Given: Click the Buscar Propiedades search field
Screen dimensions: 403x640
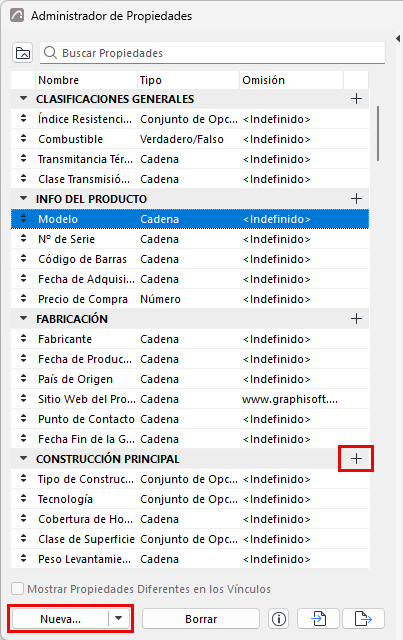Looking at the screenshot, I should pyautogui.click(x=212, y=53).
